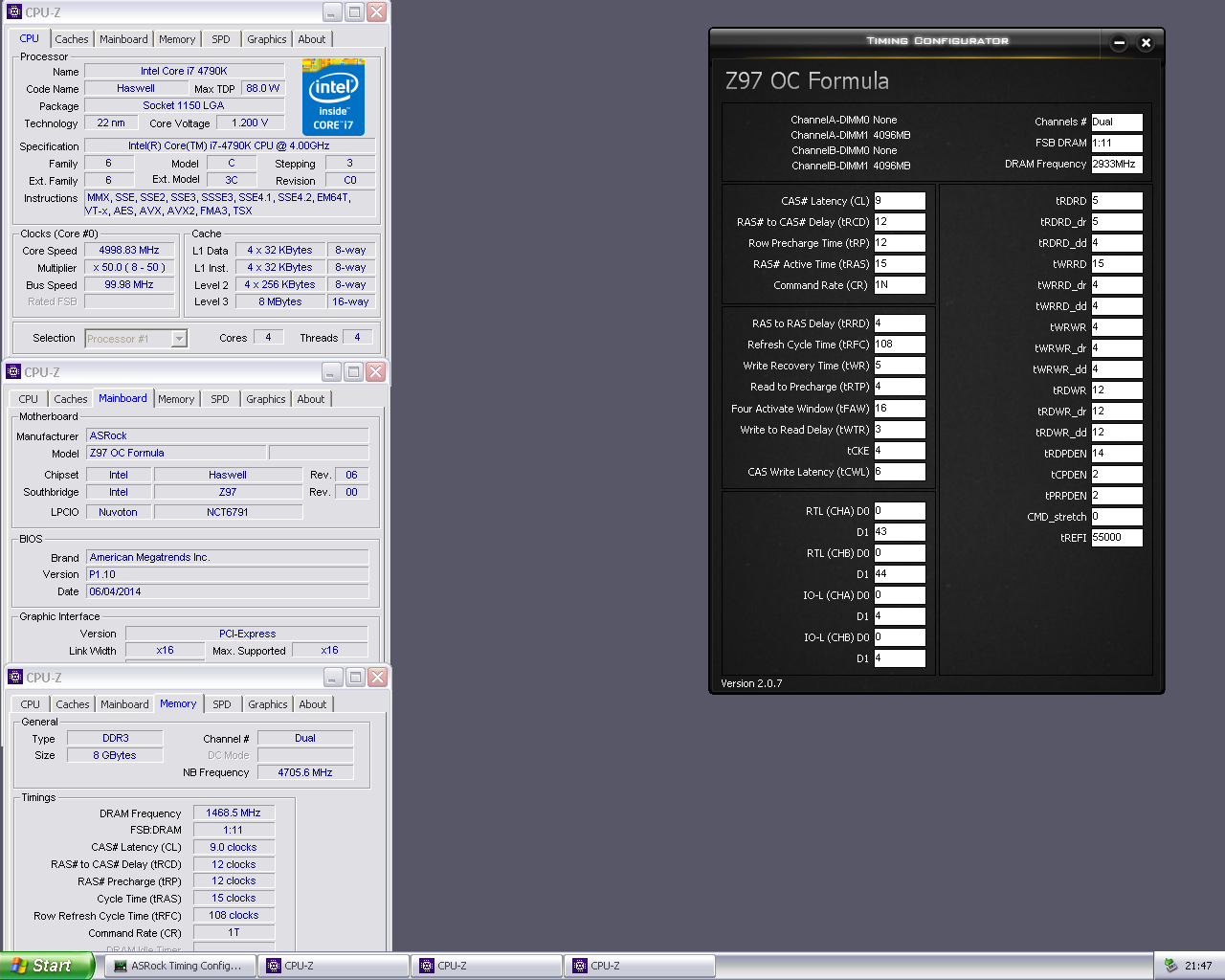Click the RTL (CHA) D1 field showing 43
This screenshot has width=1225, height=980.
900,532
